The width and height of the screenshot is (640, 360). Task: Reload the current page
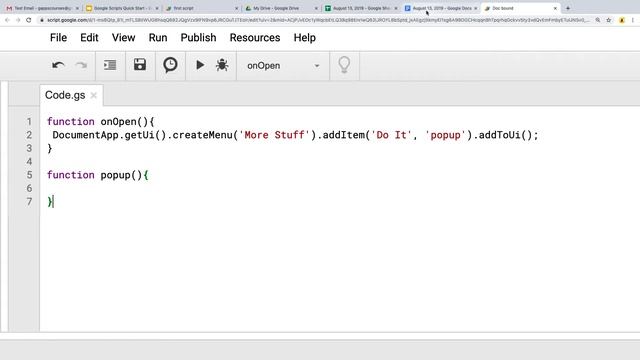tap(29, 20)
